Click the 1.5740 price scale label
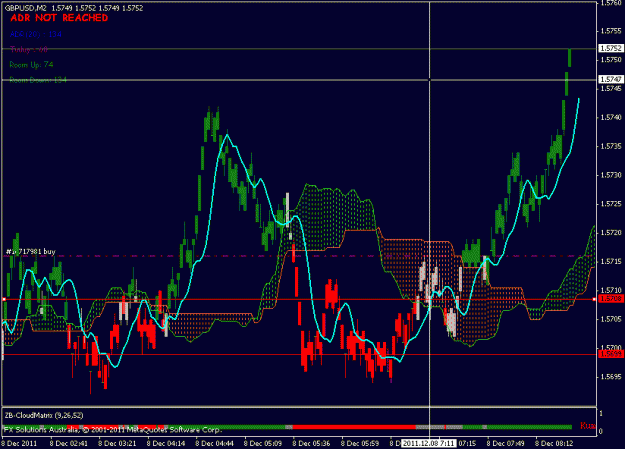The image size is (625, 449). click(611, 117)
